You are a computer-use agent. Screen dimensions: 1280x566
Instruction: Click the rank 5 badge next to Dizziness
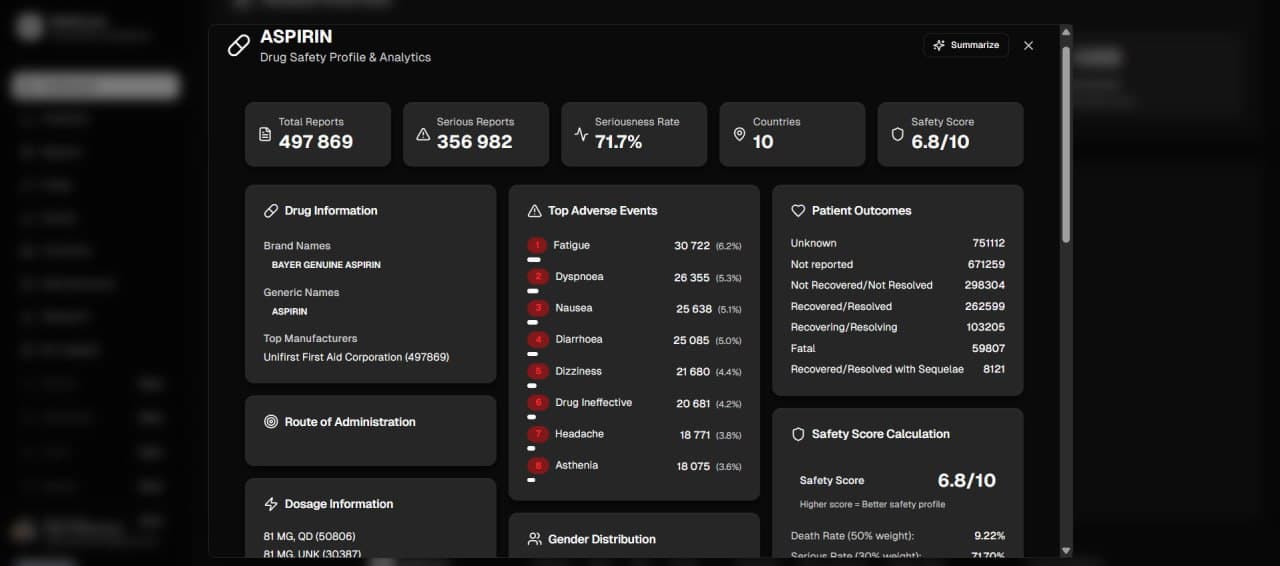coord(538,371)
